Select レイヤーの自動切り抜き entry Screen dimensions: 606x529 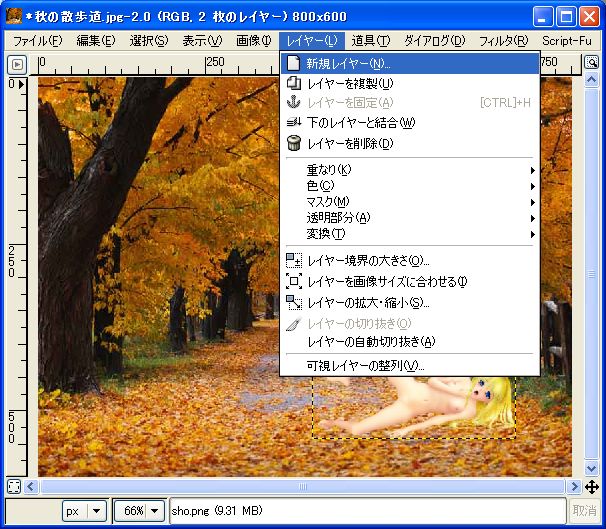[x=410, y=342]
